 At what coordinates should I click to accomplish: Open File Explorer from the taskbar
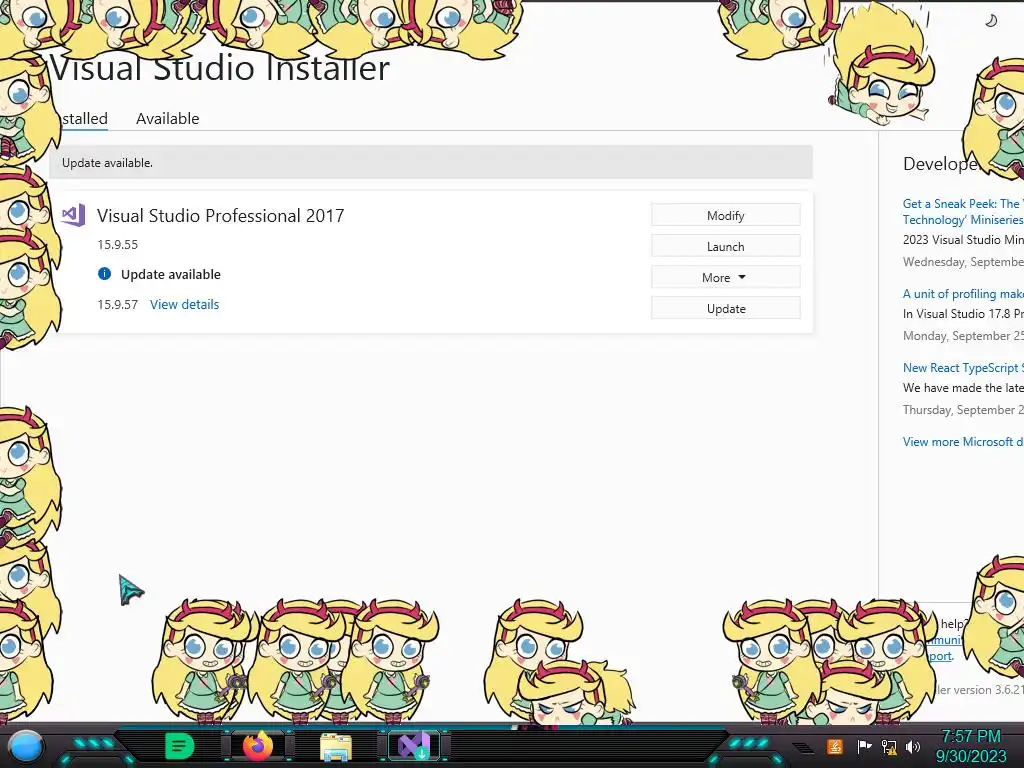(336, 746)
